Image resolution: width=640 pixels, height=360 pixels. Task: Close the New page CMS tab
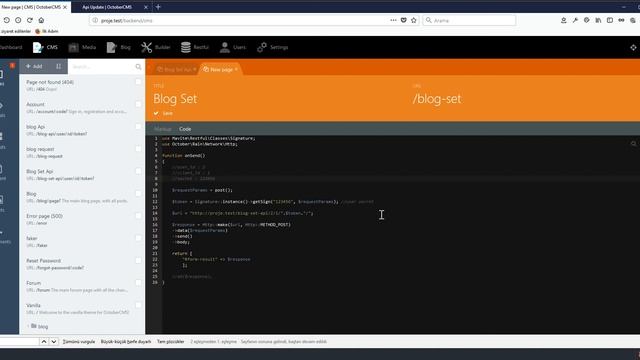coord(65,7)
